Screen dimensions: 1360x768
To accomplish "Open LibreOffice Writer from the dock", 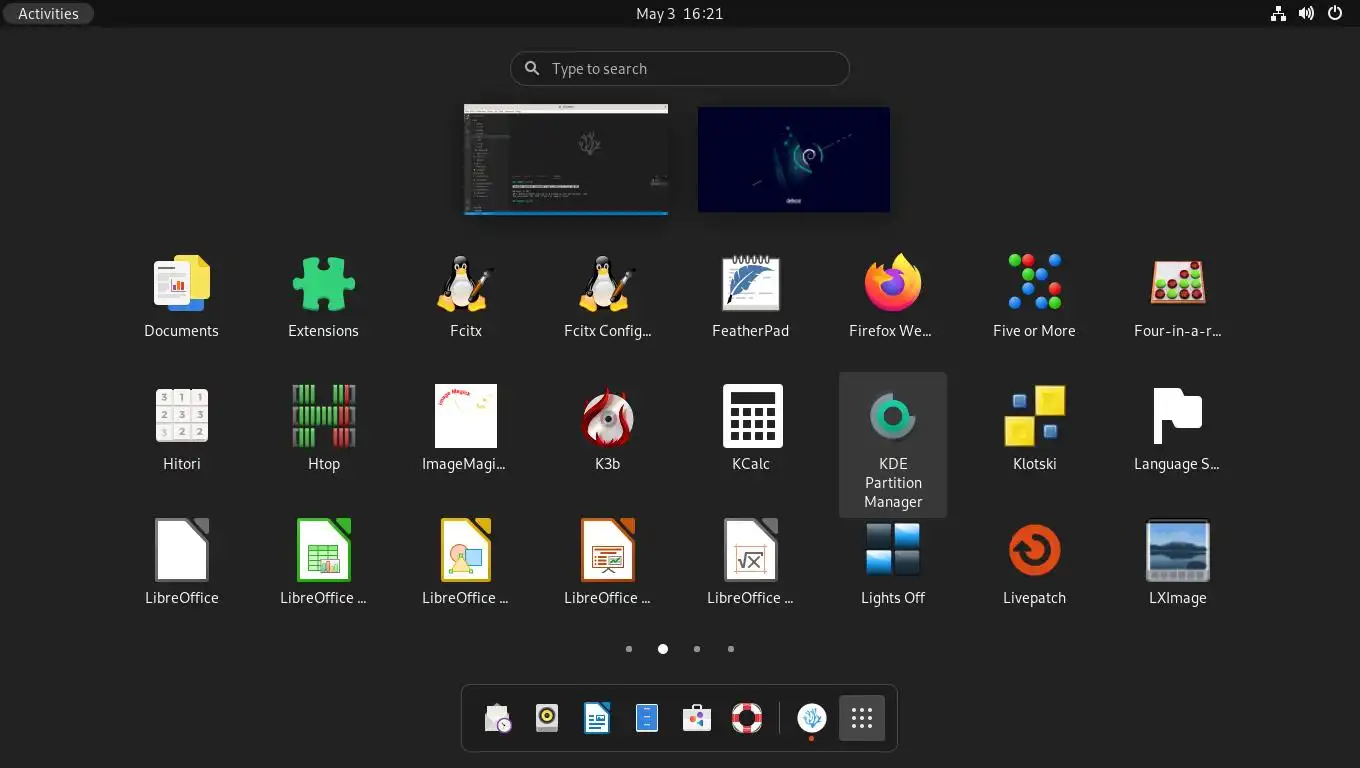I will [x=597, y=718].
